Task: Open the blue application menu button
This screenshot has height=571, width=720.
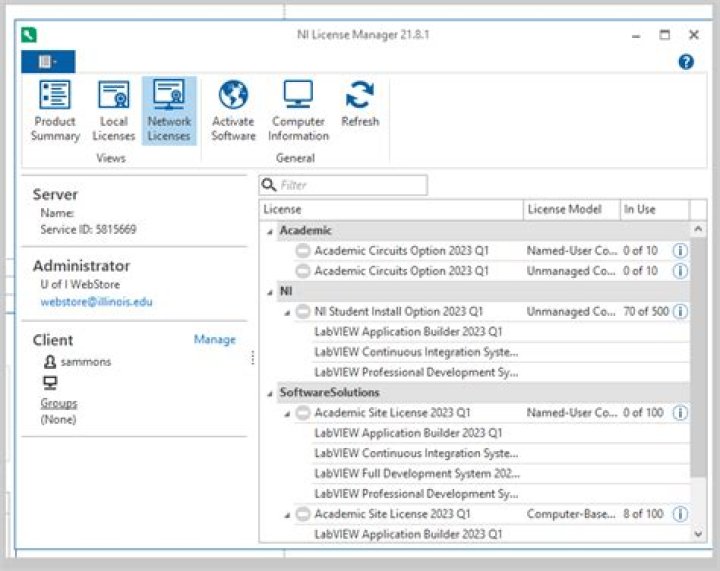Action: (x=47, y=62)
